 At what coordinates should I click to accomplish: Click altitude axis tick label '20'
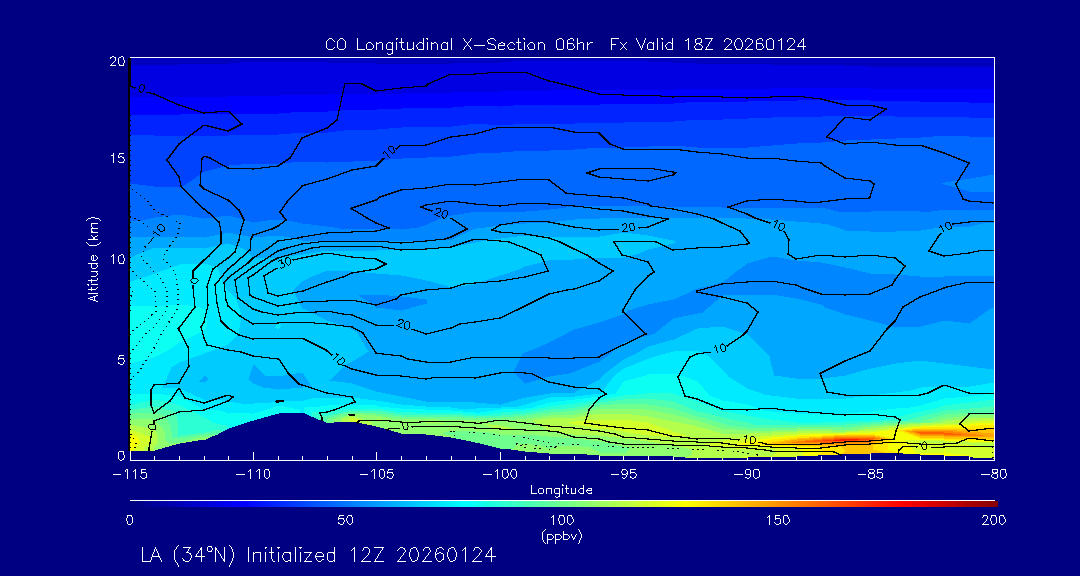click(118, 61)
